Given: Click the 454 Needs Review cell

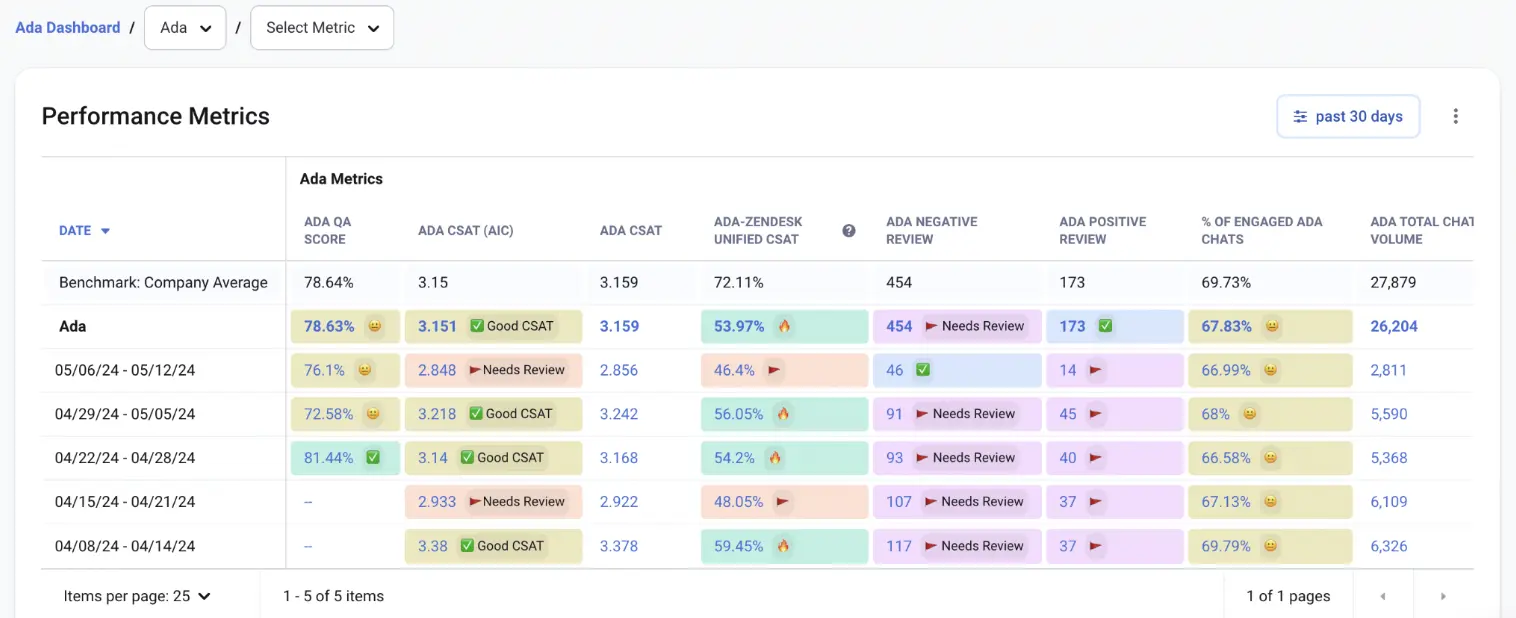Looking at the screenshot, I should [957, 326].
